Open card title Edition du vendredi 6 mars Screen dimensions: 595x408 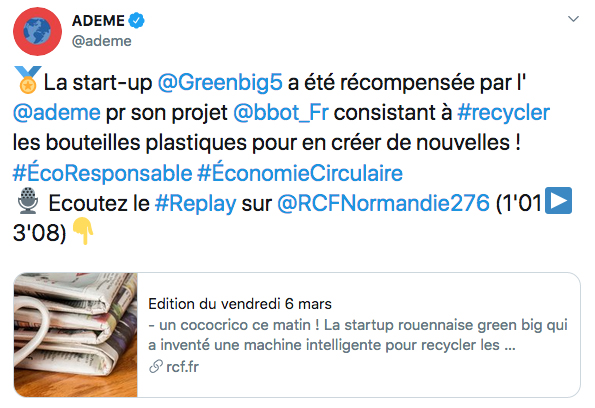click(240, 304)
